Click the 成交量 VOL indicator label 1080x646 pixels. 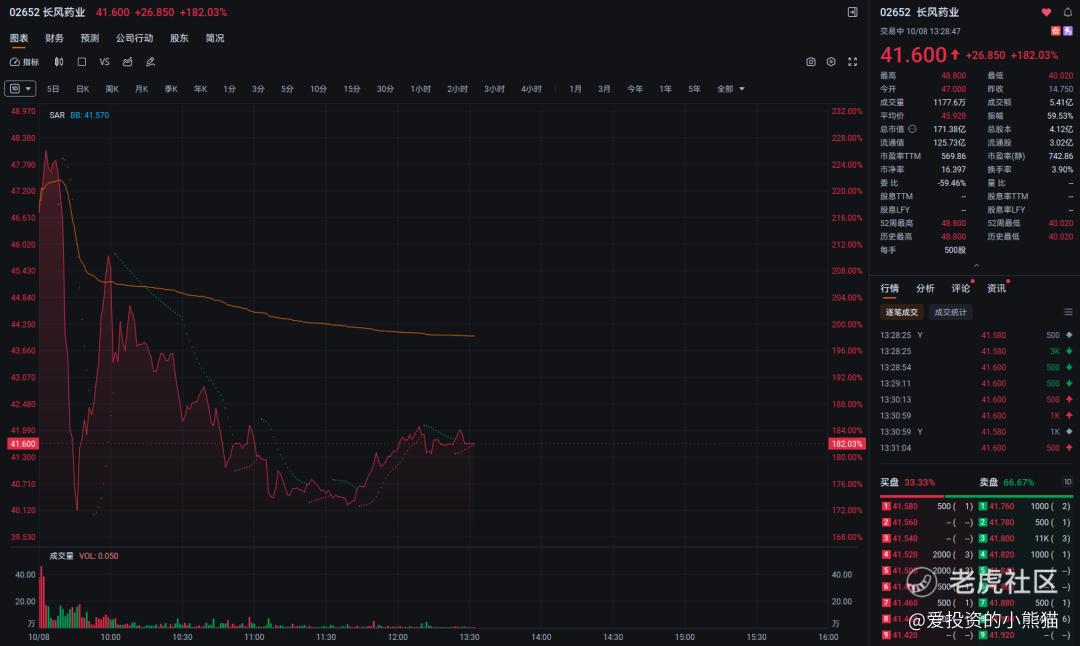[x=83, y=556]
